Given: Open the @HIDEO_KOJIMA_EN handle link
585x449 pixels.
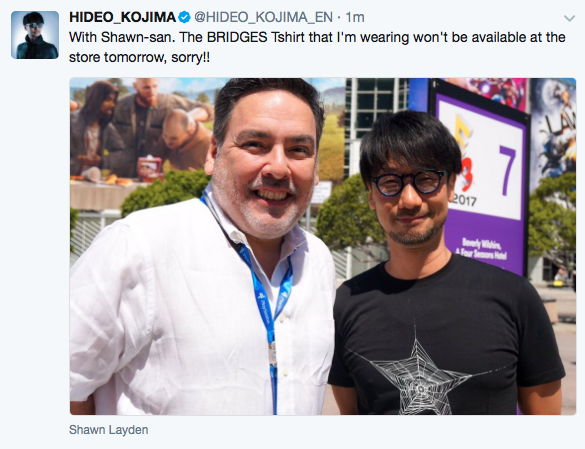Looking at the screenshot, I should [263, 17].
